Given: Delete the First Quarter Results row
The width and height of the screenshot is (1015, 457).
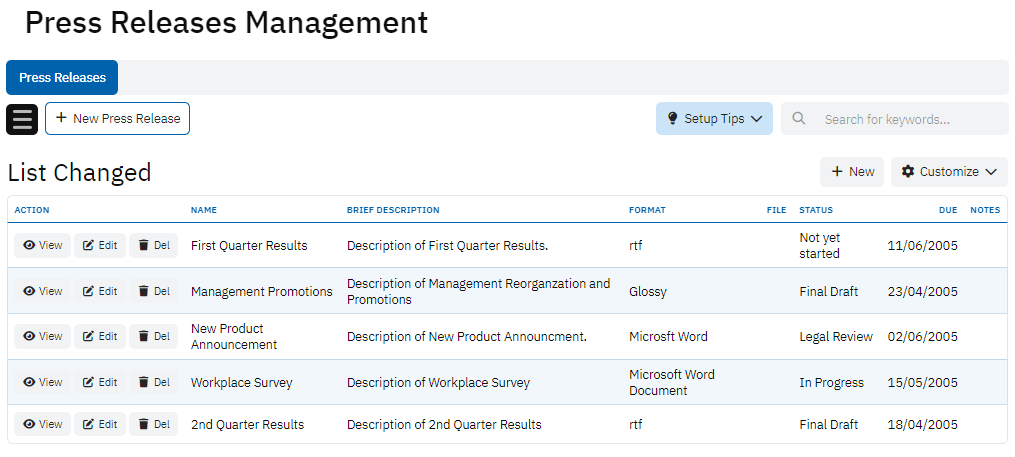Looking at the screenshot, I should tap(154, 246).
